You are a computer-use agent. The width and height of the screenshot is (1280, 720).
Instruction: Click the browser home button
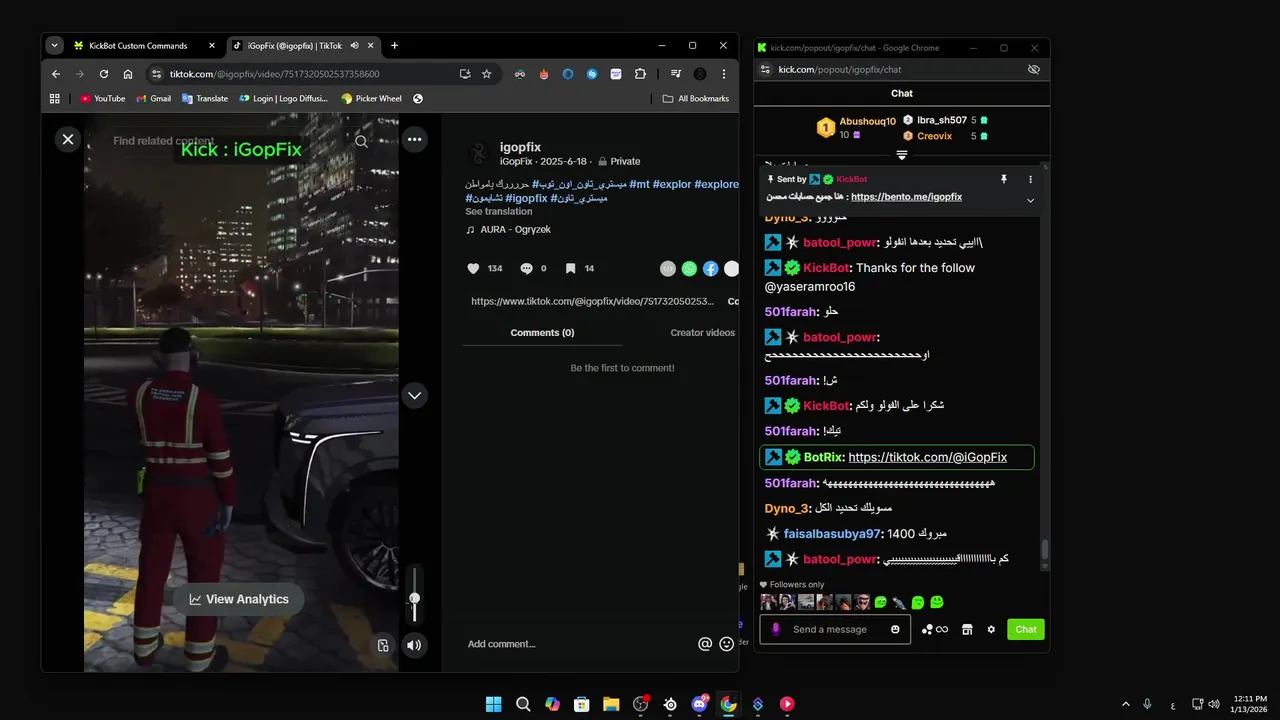(x=128, y=74)
